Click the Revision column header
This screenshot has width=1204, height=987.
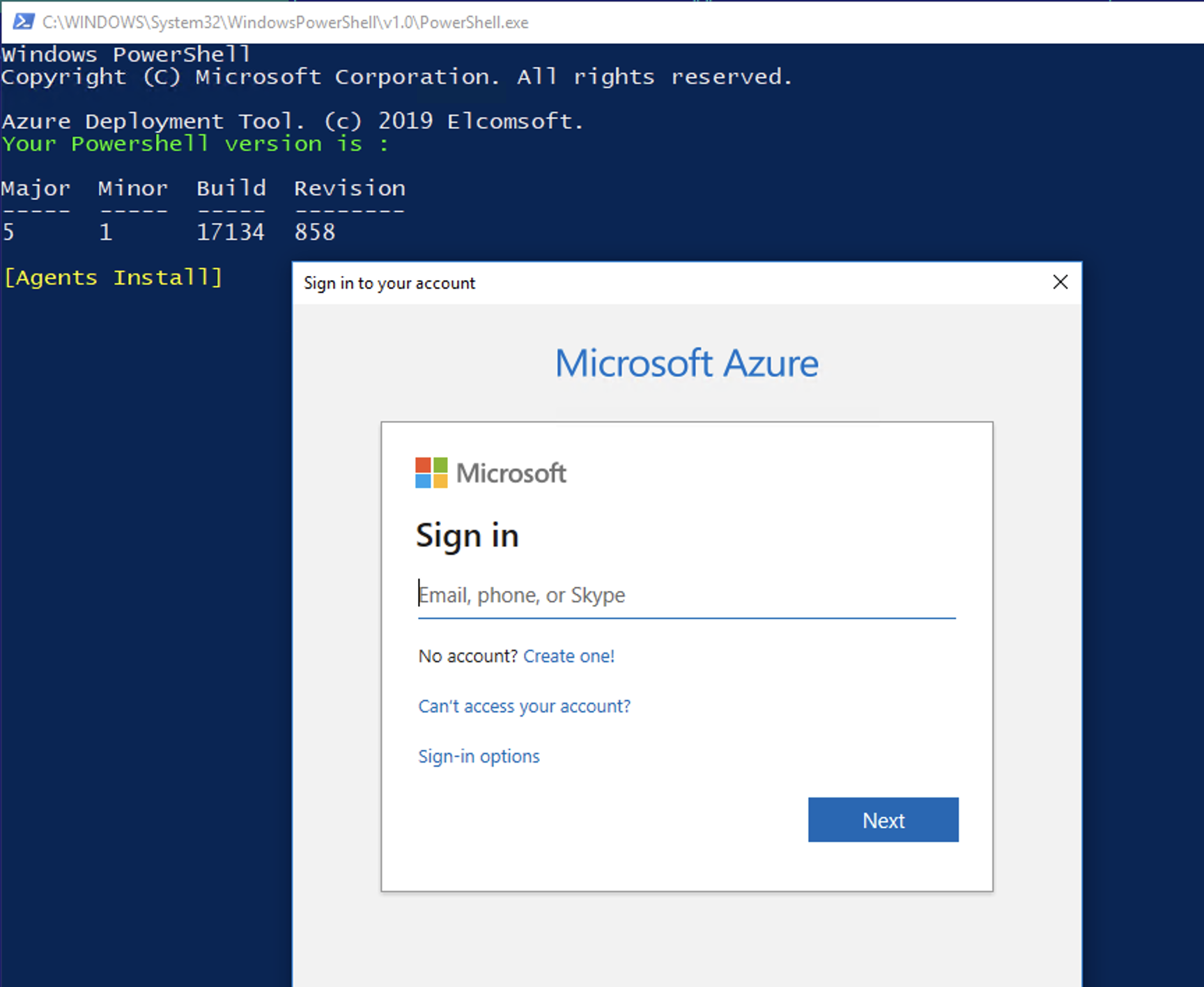click(350, 188)
